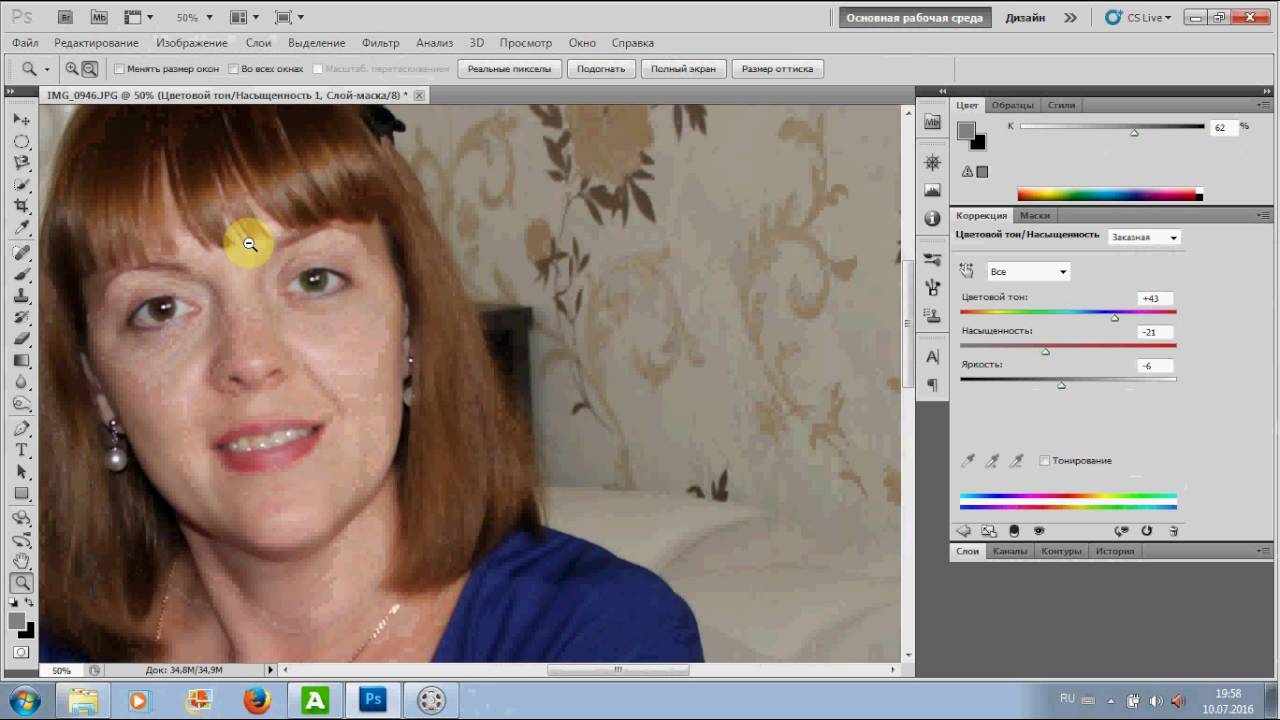Viewport: 1280px width, 720px height.
Task: Select the 3D Camera Rotate tool
Action: (21, 540)
